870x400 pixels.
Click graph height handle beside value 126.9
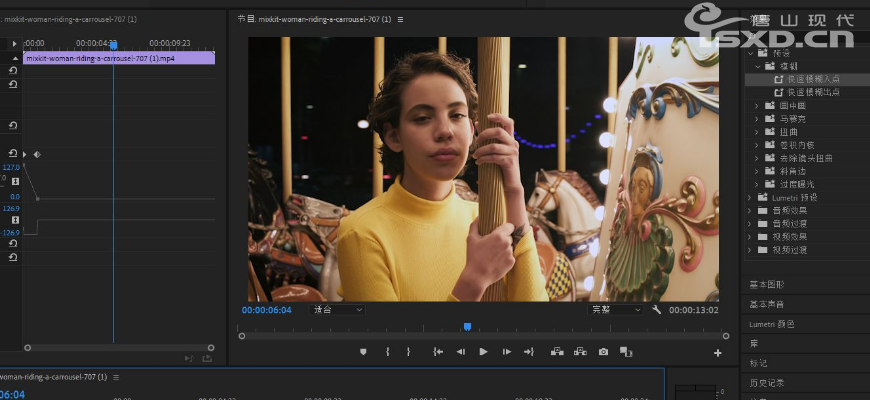click(x=15, y=220)
